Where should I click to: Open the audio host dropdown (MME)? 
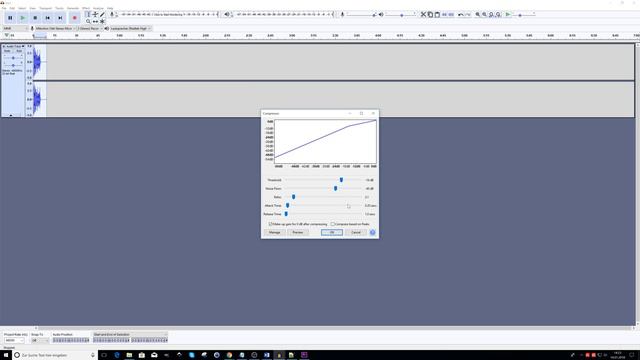point(15,29)
